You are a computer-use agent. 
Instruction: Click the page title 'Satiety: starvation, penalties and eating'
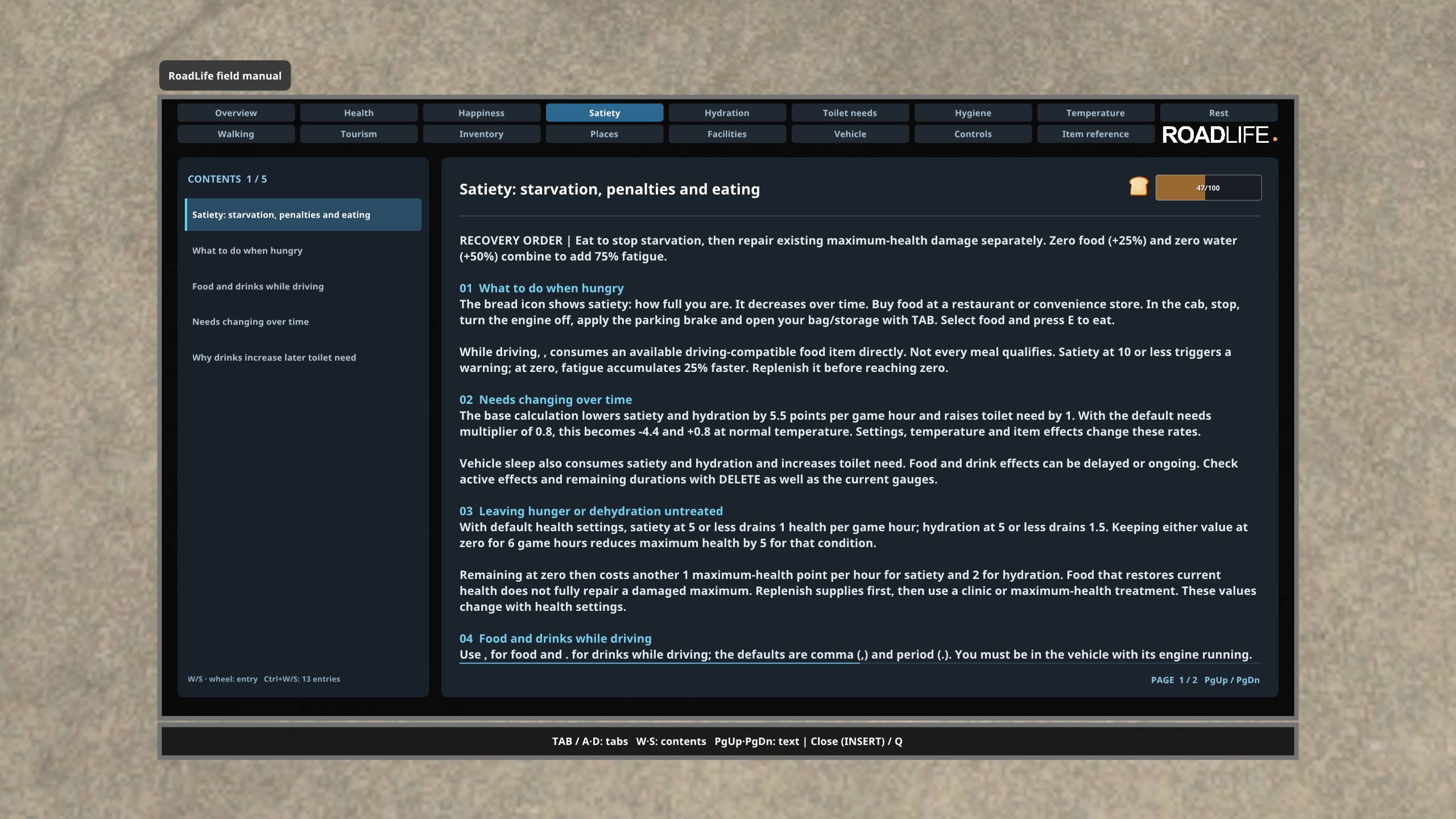[610, 189]
